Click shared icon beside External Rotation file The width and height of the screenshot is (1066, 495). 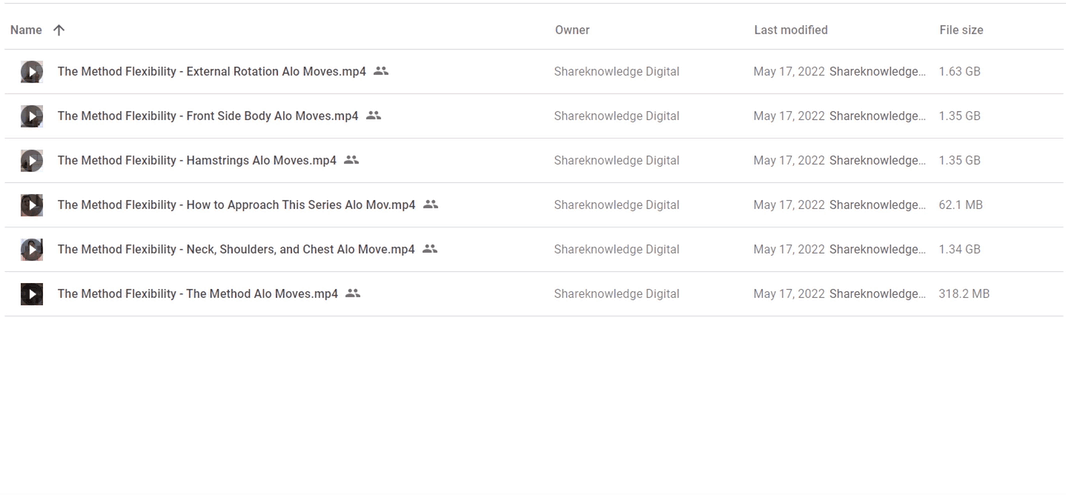pos(381,71)
